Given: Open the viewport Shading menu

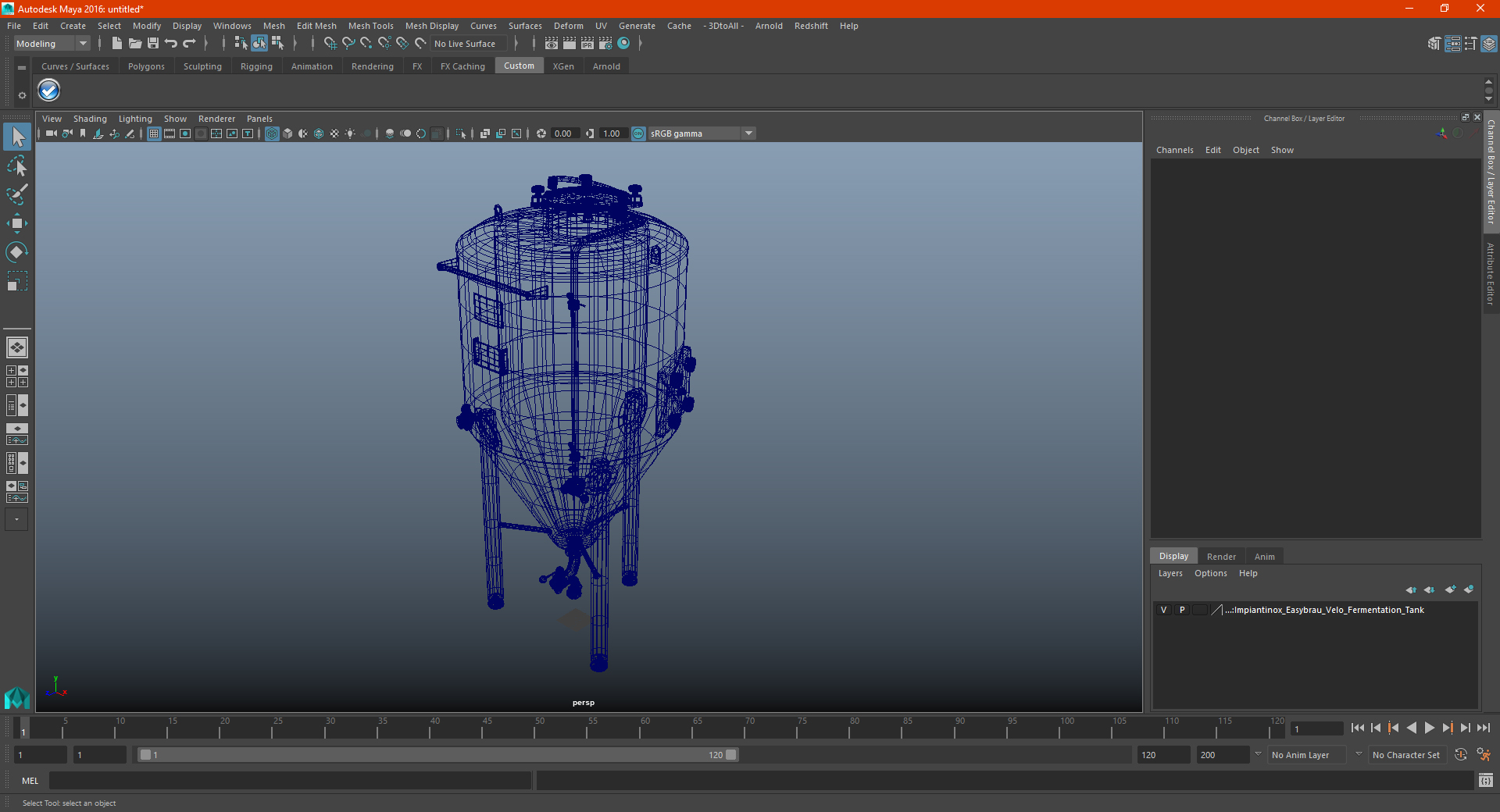Looking at the screenshot, I should point(90,119).
